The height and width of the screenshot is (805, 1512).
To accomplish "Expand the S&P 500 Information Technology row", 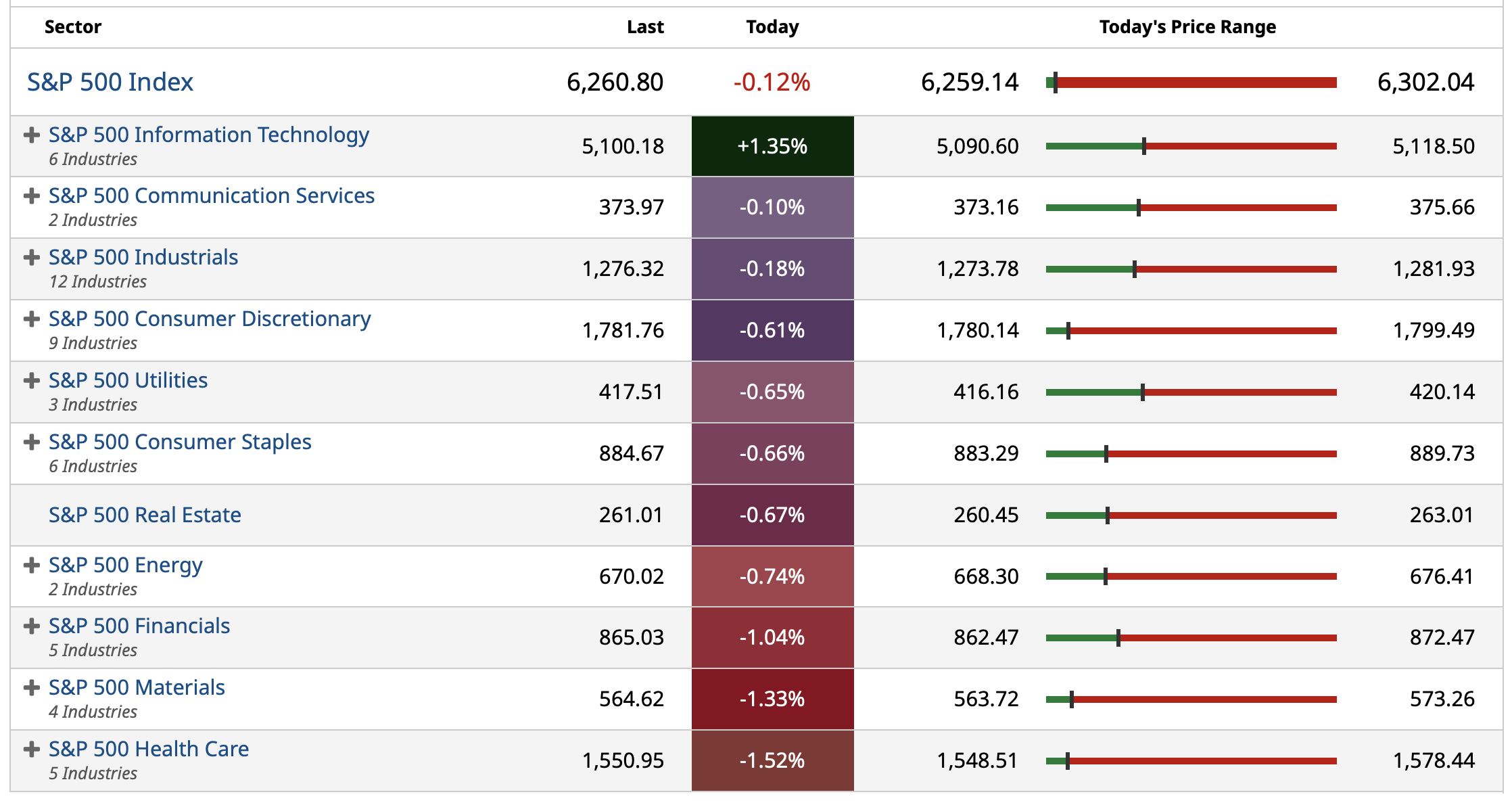I will click(31, 135).
